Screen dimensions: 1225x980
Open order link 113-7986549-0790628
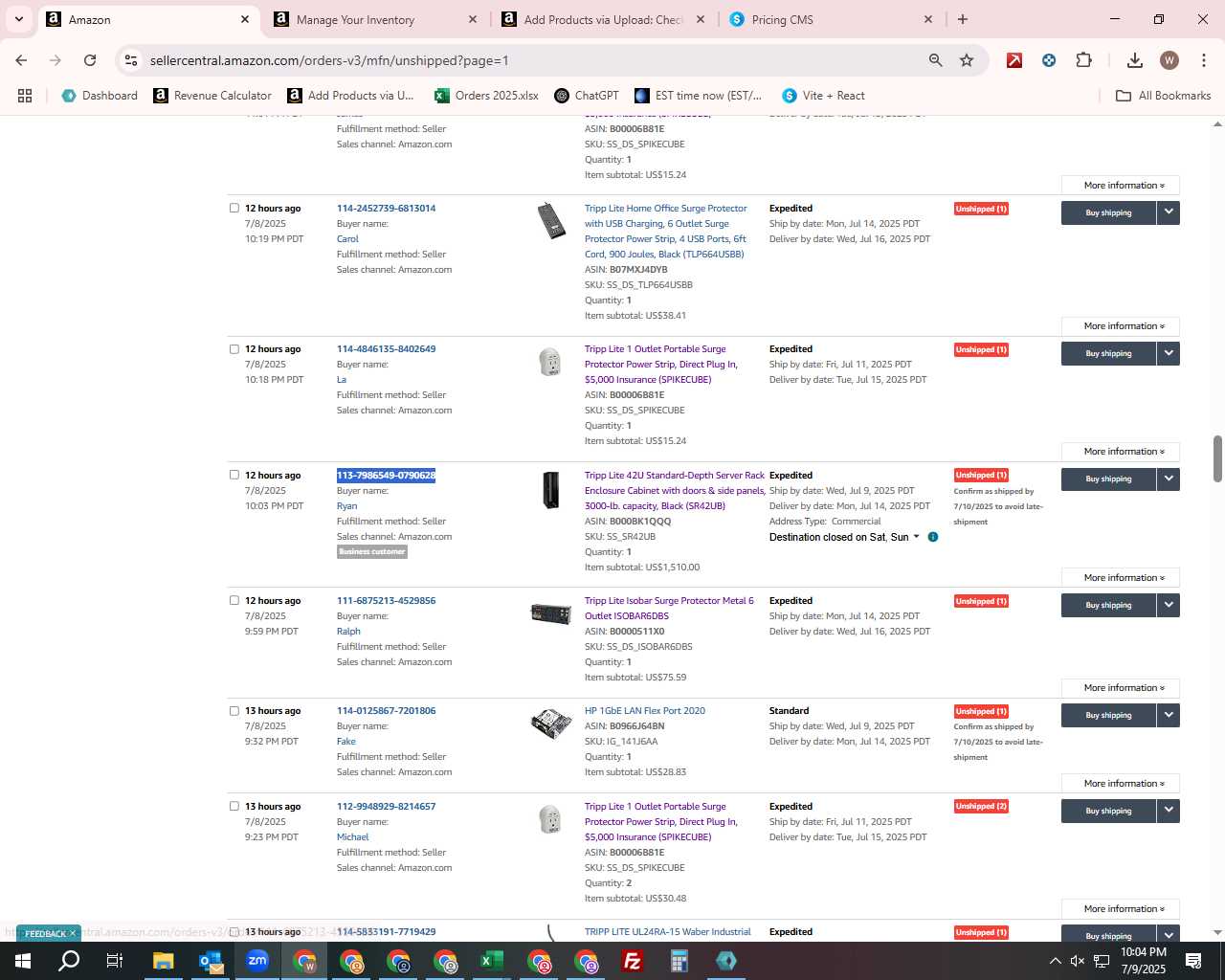[386, 475]
